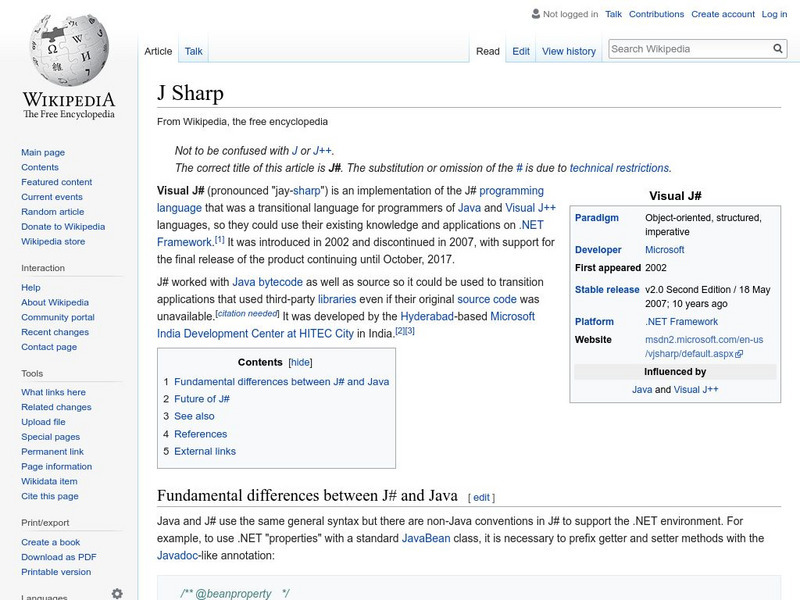Select the Article tab
Screen dimensions: 800x600
click(x=158, y=51)
